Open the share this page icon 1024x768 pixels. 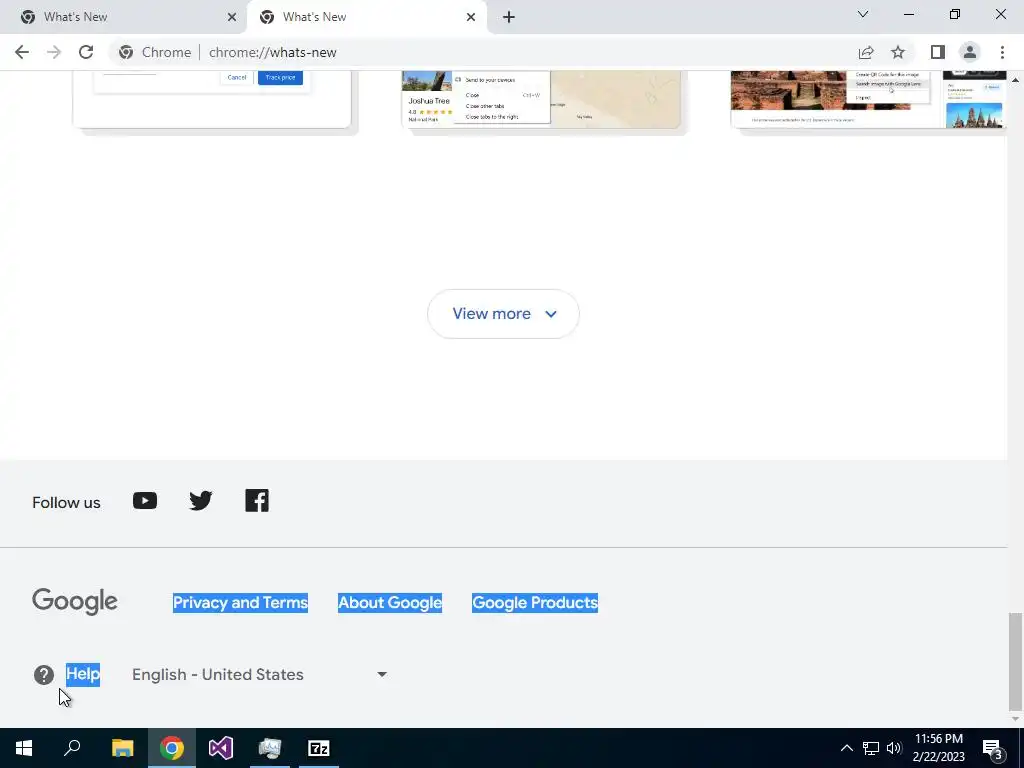866,52
